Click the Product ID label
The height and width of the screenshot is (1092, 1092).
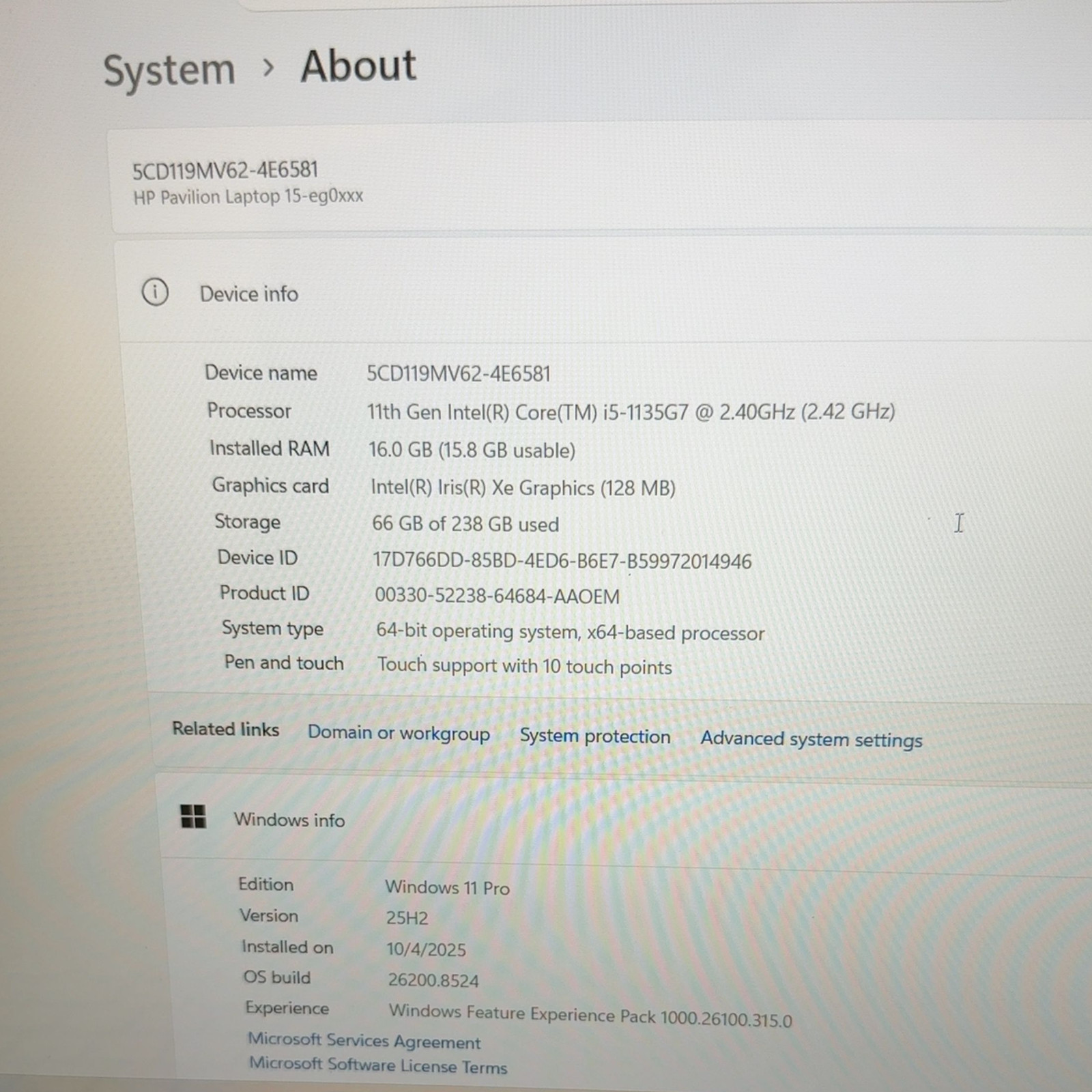(264, 593)
